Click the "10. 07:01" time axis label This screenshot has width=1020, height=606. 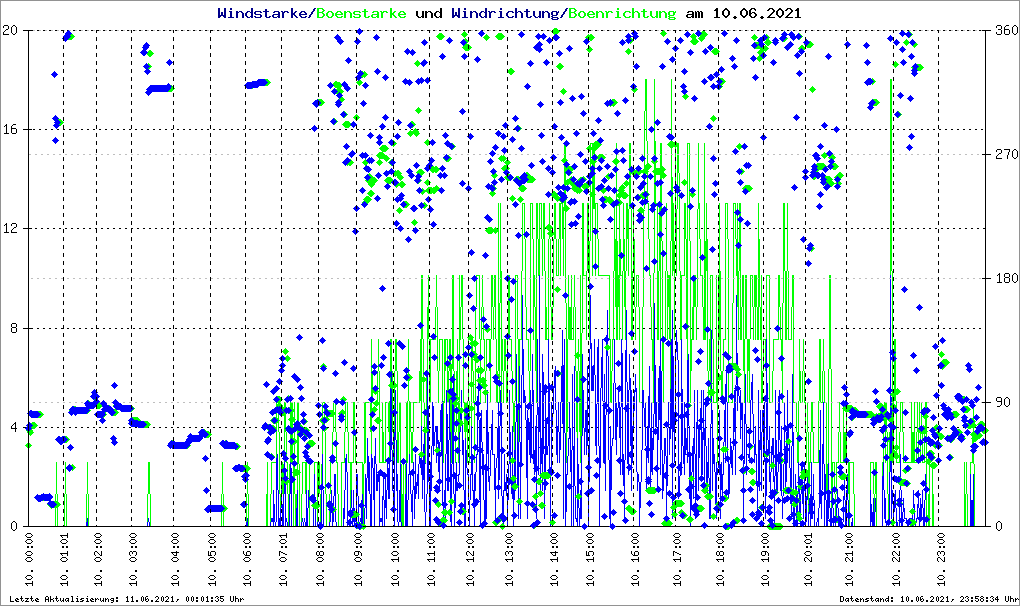point(283,560)
